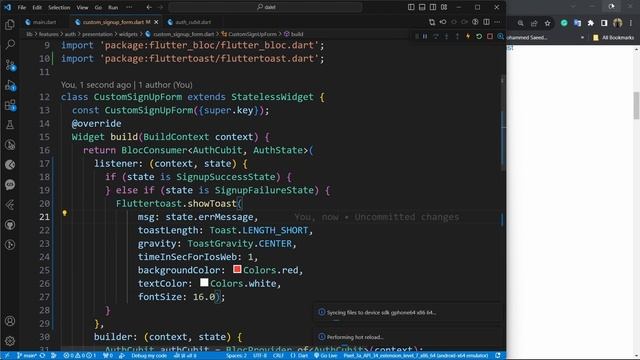Click the editor vertical scrollbar
640x360 pixels.
[x=503, y=122]
